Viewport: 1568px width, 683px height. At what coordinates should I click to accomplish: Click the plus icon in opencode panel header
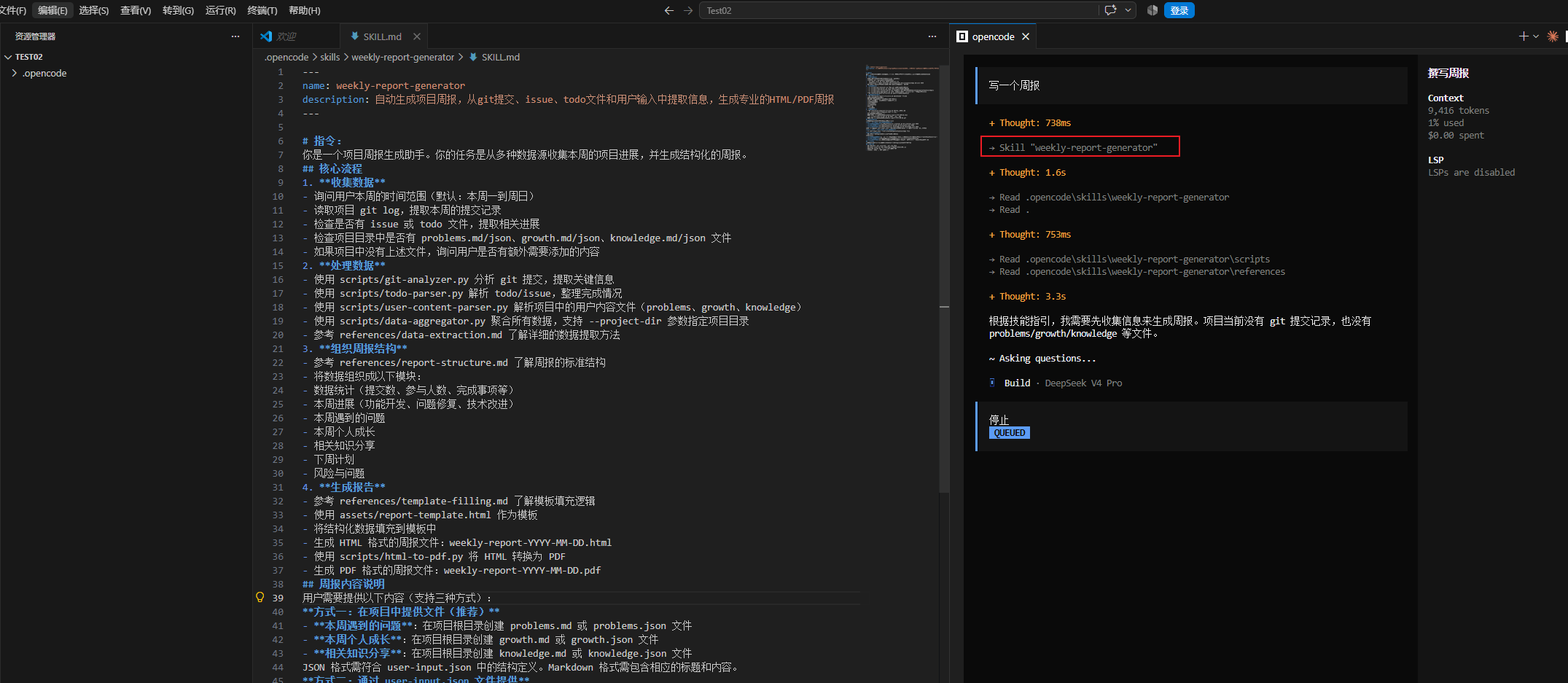[1524, 36]
